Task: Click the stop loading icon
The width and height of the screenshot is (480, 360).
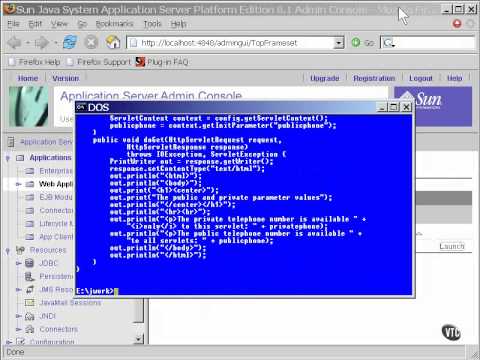Action: pos(91,42)
